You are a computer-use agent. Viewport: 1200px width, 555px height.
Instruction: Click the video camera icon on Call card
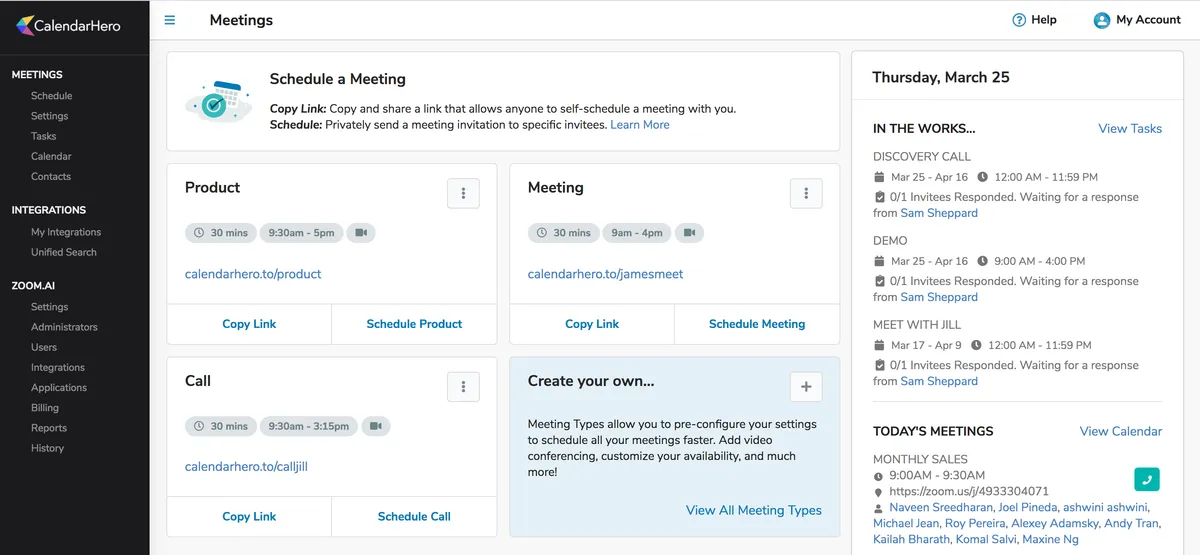(x=376, y=426)
